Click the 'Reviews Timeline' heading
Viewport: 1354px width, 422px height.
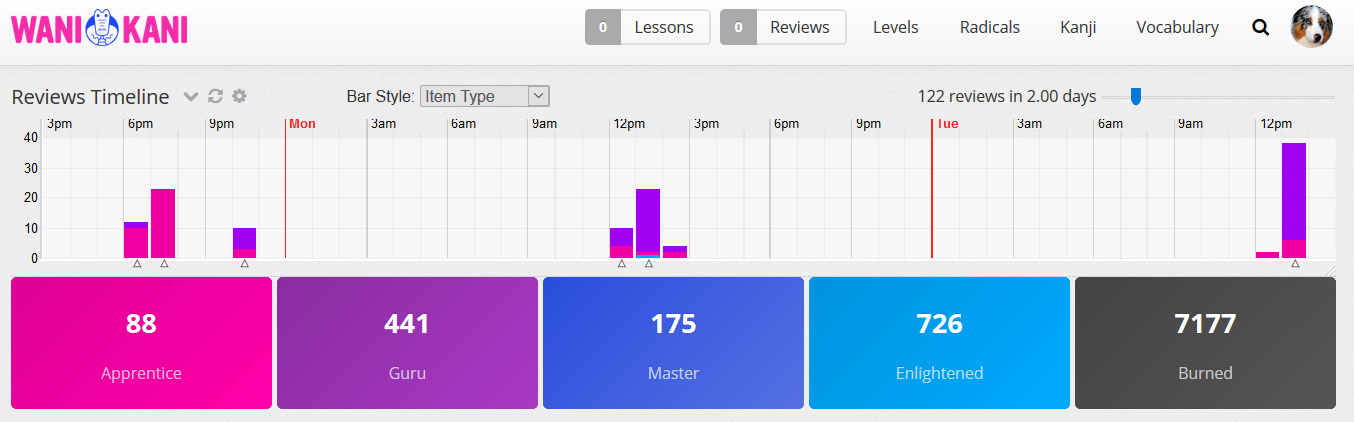(90, 97)
